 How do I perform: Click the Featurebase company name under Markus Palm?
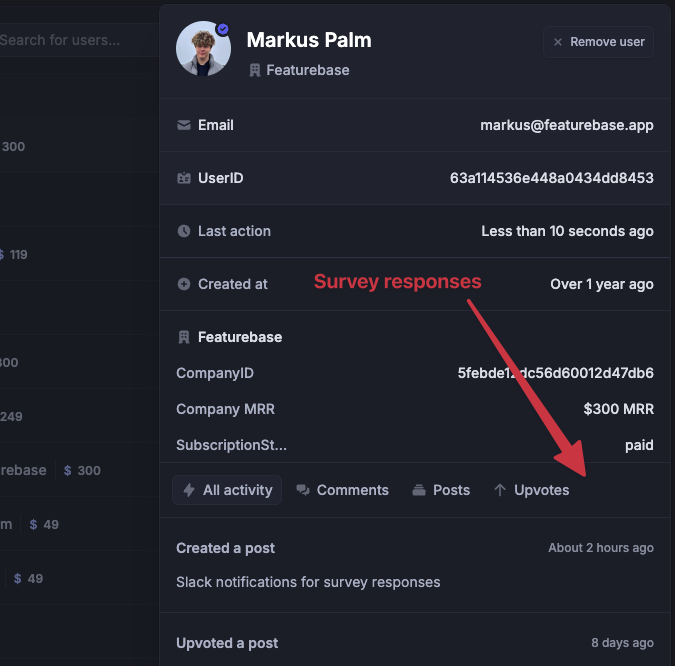click(x=307, y=71)
